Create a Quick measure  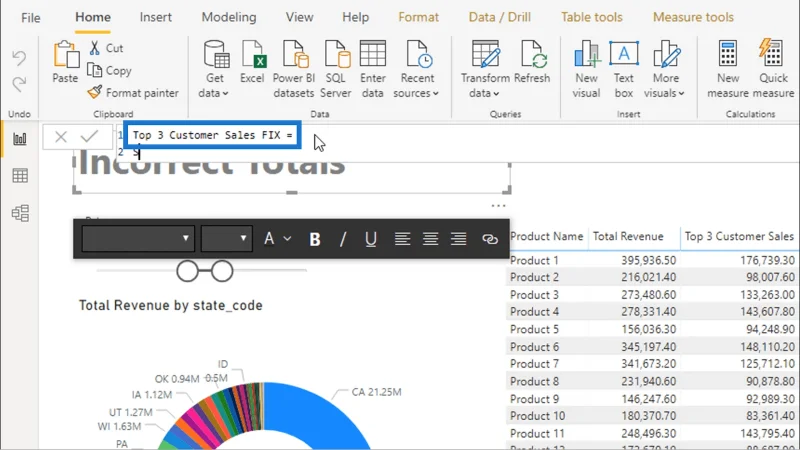coord(773,69)
